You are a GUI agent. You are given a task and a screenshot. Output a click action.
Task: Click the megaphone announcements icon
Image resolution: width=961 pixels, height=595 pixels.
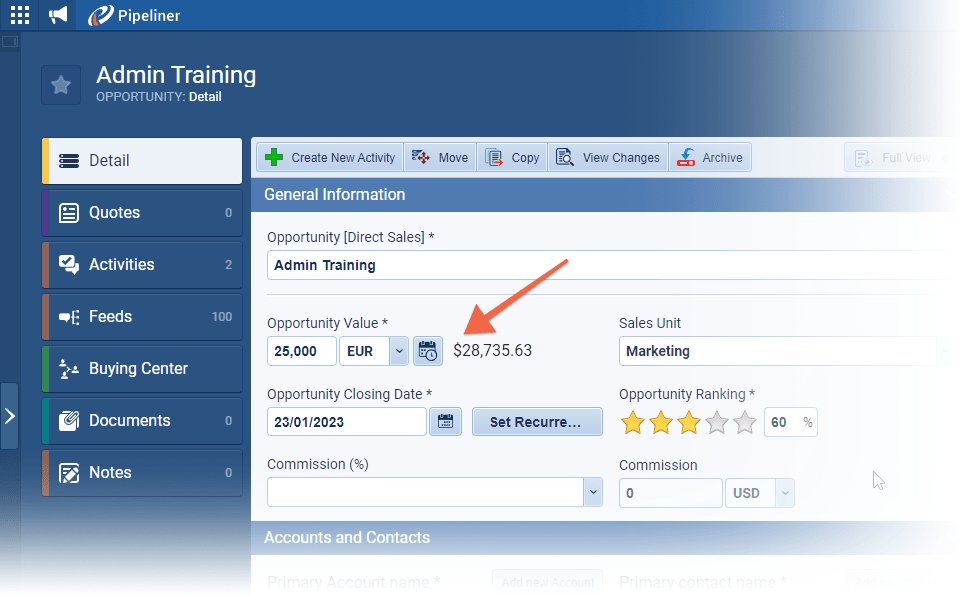pyautogui.click(x=59, y=15)
